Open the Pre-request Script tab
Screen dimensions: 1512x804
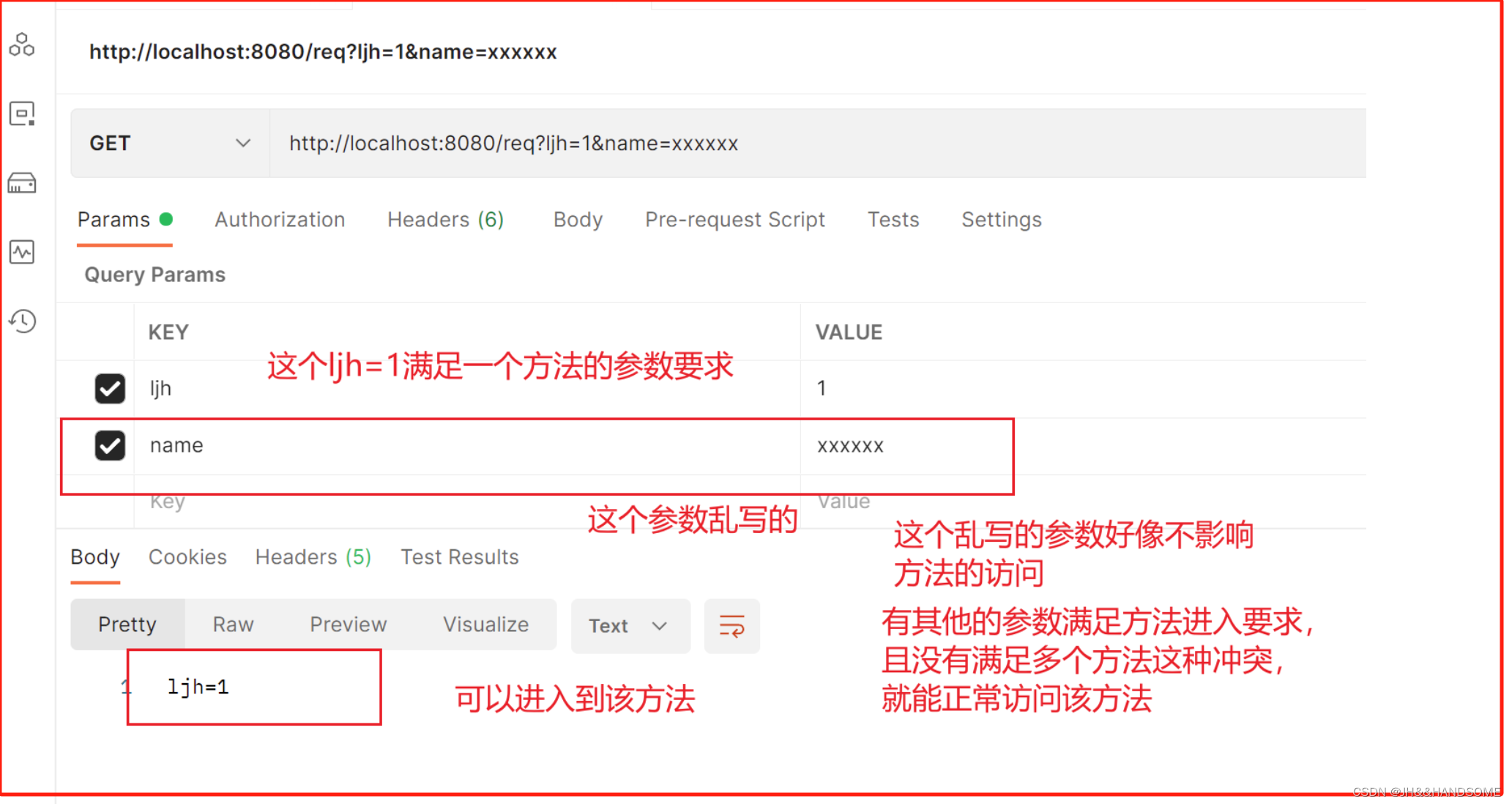(x=734, y=220)
